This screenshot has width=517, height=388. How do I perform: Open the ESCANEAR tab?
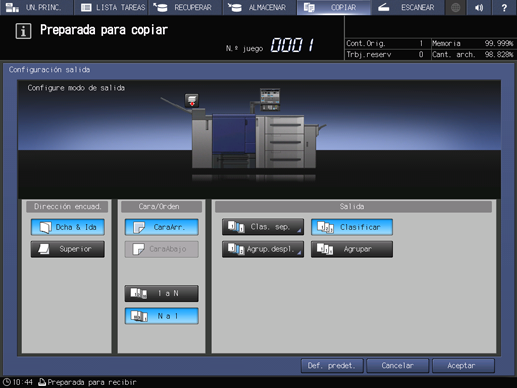coord(408,7)
